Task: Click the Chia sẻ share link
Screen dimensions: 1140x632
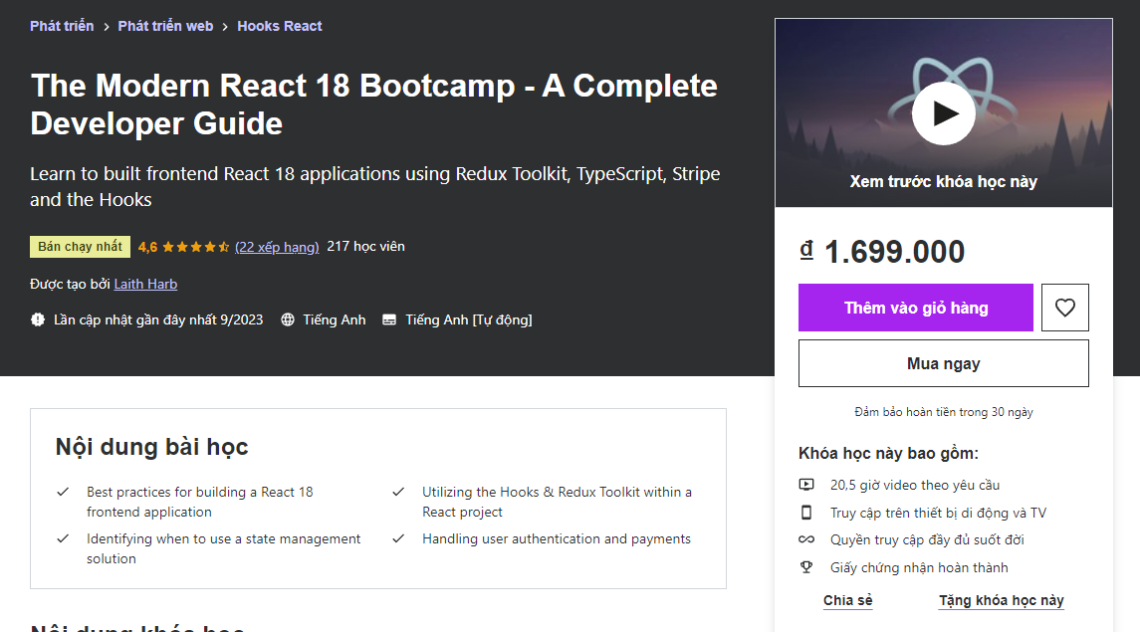Action: click(848, 601)
